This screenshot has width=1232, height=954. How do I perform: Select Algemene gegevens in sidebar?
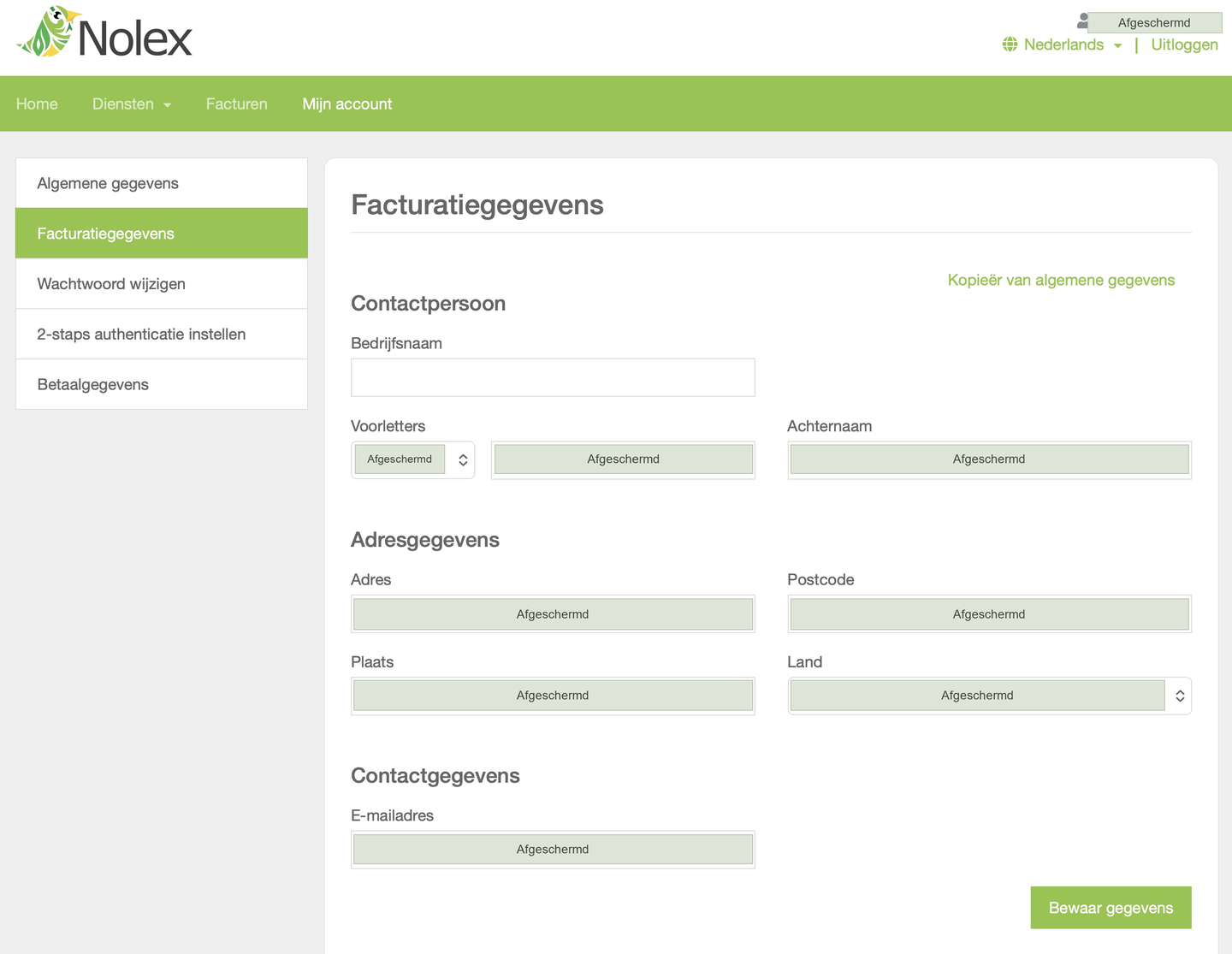coord(162,183)
